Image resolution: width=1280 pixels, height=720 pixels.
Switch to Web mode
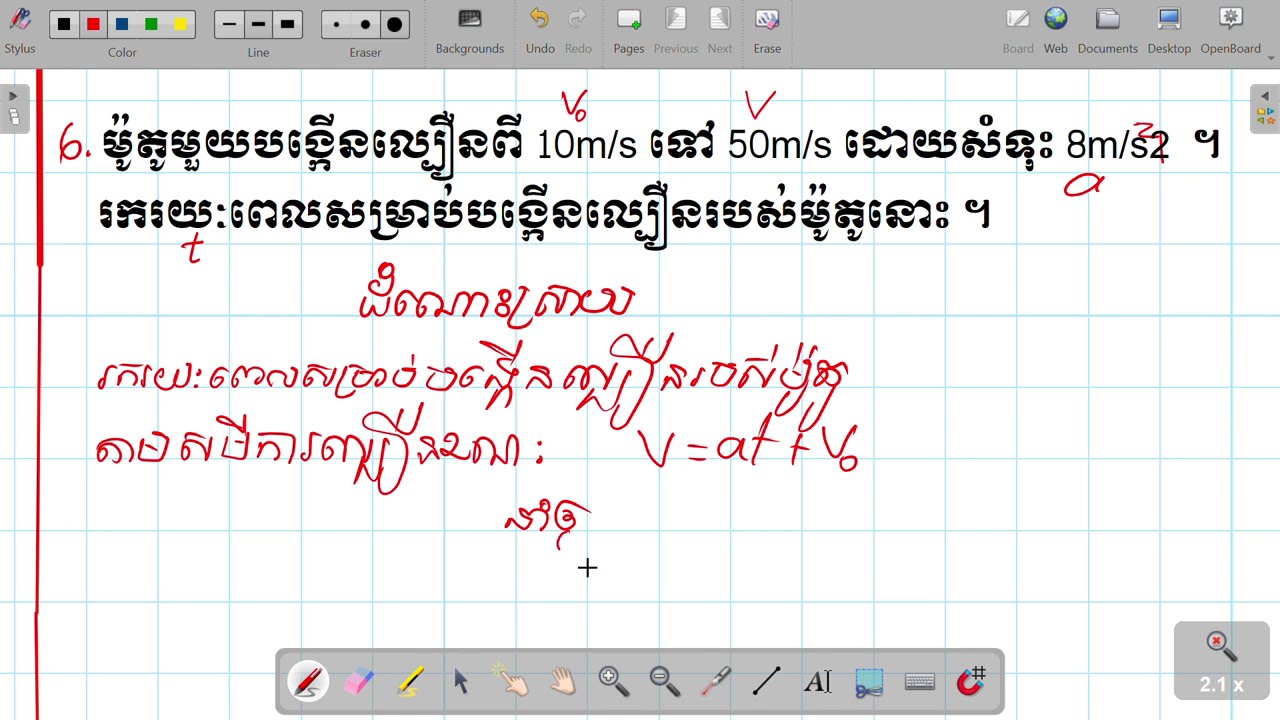point(1056,30)
